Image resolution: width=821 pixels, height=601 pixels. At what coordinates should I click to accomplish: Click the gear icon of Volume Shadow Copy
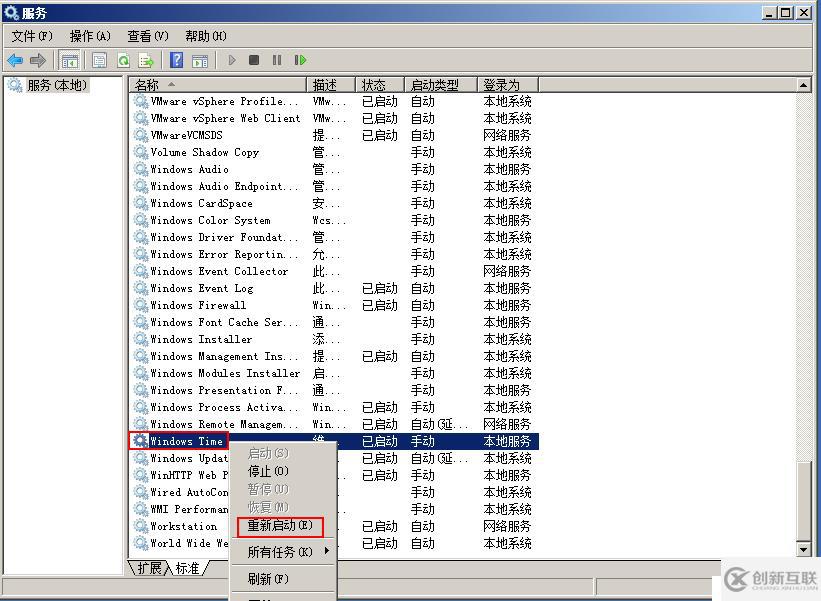tap(140, 152)
